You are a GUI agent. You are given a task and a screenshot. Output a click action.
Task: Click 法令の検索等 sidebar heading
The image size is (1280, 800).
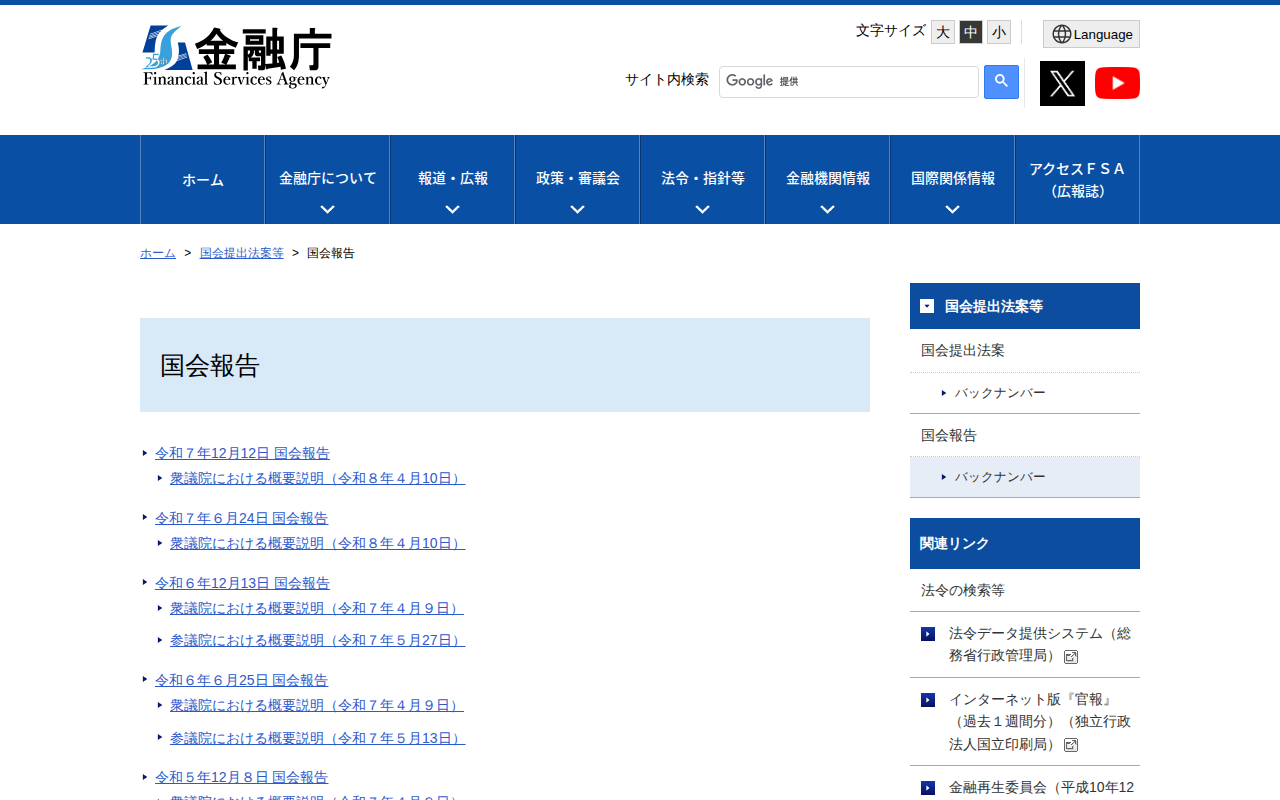(x=963, y=591)
